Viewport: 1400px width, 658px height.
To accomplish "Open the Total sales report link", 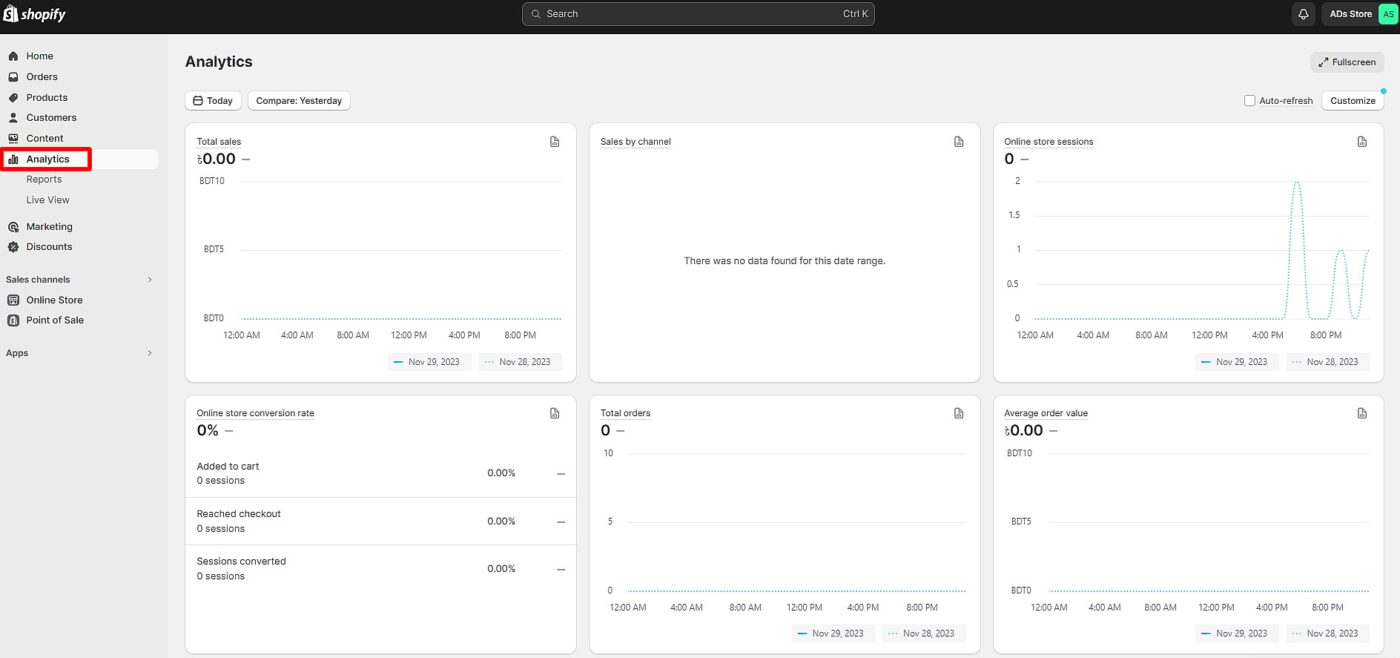I will pos(219,142).
